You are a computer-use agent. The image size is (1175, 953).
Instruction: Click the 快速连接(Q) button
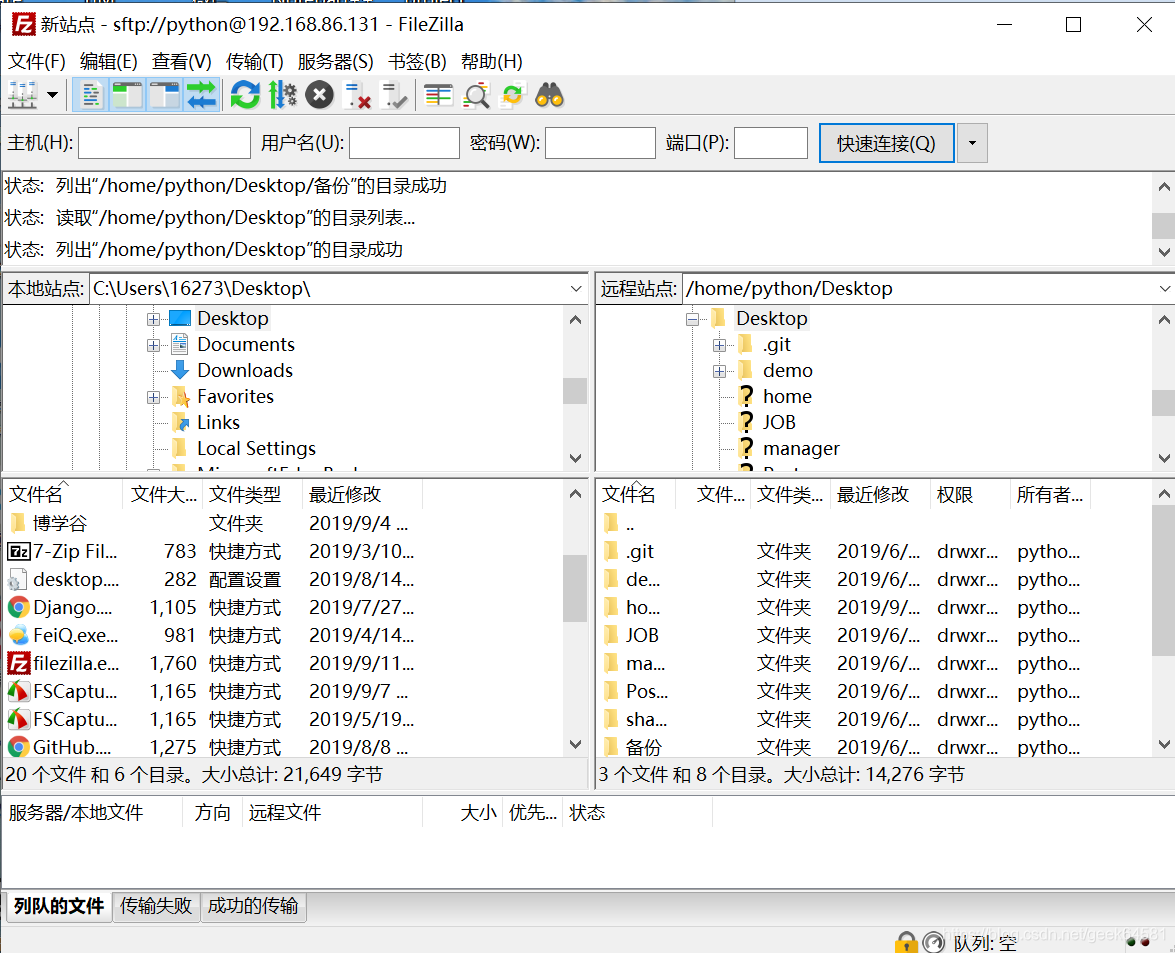886,143
